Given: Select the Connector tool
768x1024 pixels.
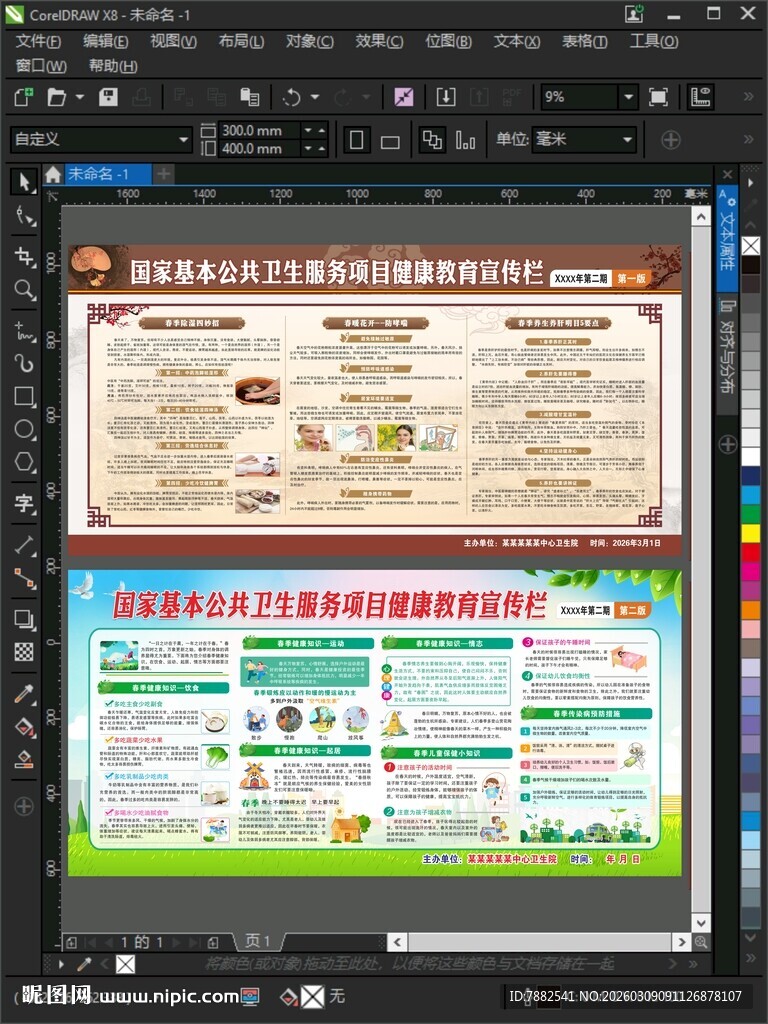Looking at the screenshot, I should click(x=24, y=577).
